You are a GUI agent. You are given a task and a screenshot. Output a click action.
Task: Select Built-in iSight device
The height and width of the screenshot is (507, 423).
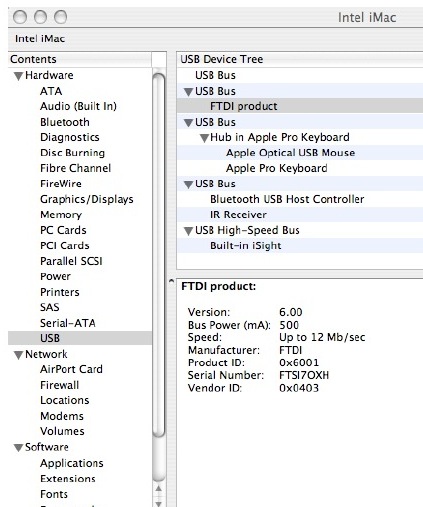pos(300,246)
